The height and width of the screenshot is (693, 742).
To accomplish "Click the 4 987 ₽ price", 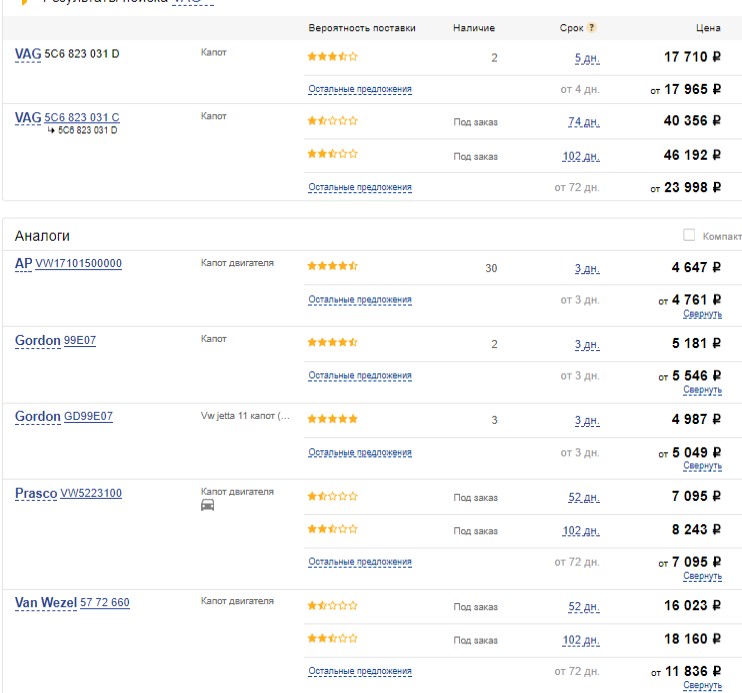I will tap(696, 419).
